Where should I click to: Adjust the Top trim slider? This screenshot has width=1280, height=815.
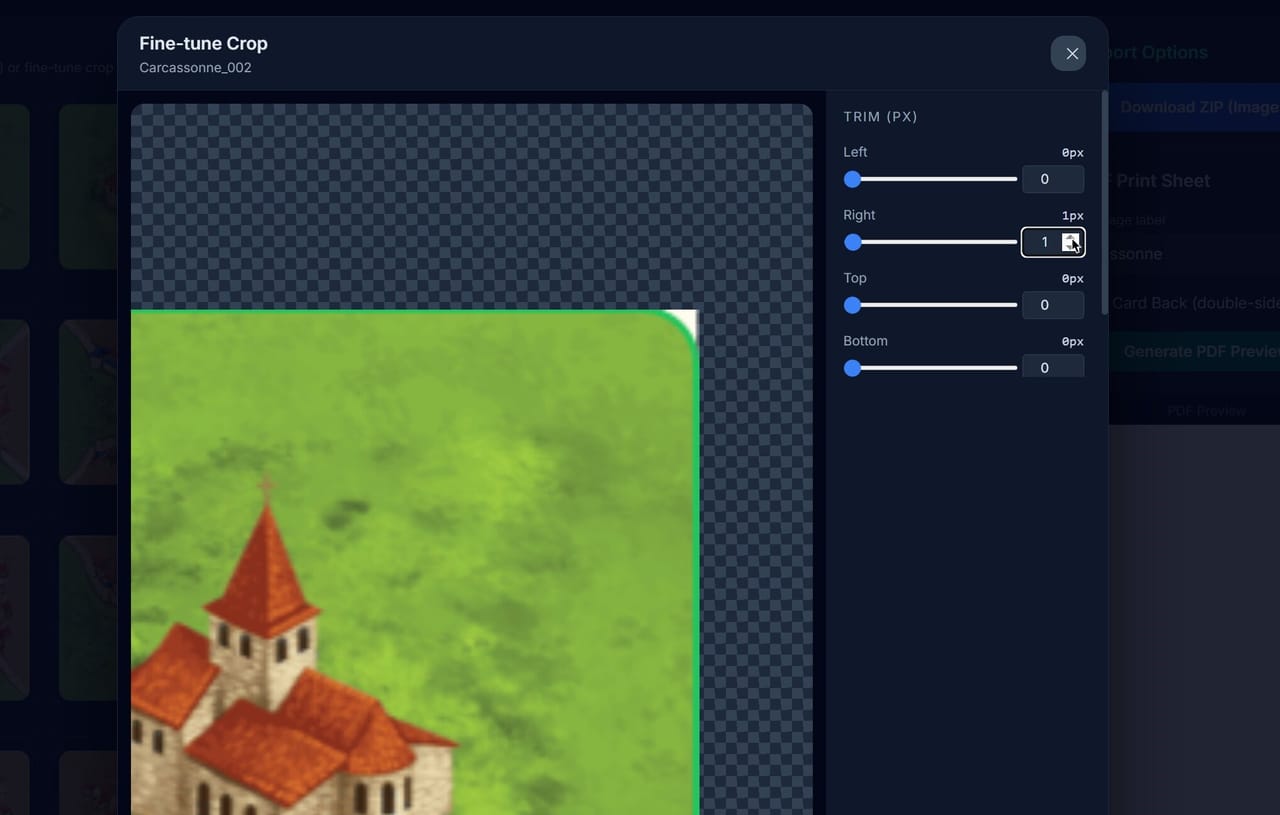pyautogui.click(x=930, y=305)
